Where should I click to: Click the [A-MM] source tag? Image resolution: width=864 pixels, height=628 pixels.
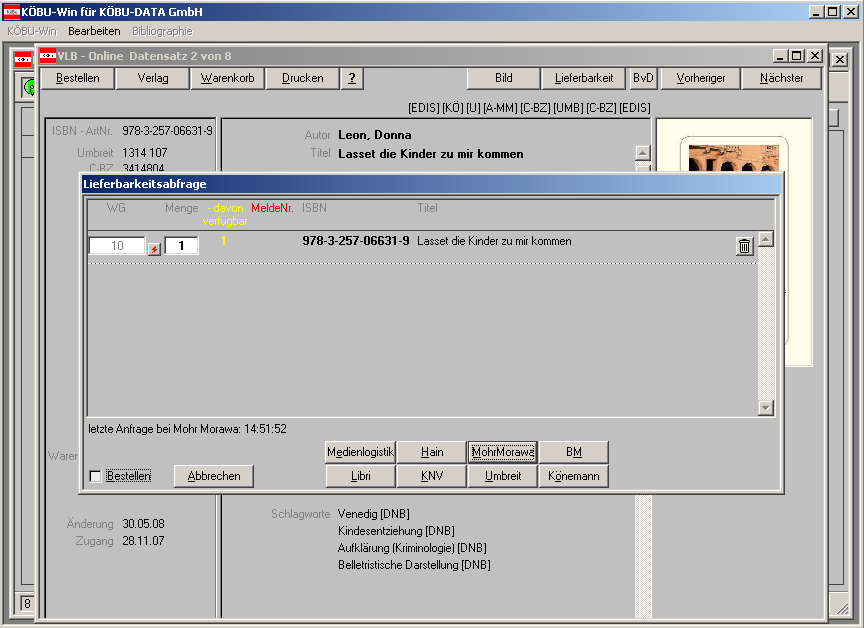pyautogui.click(x=500, y=108)
